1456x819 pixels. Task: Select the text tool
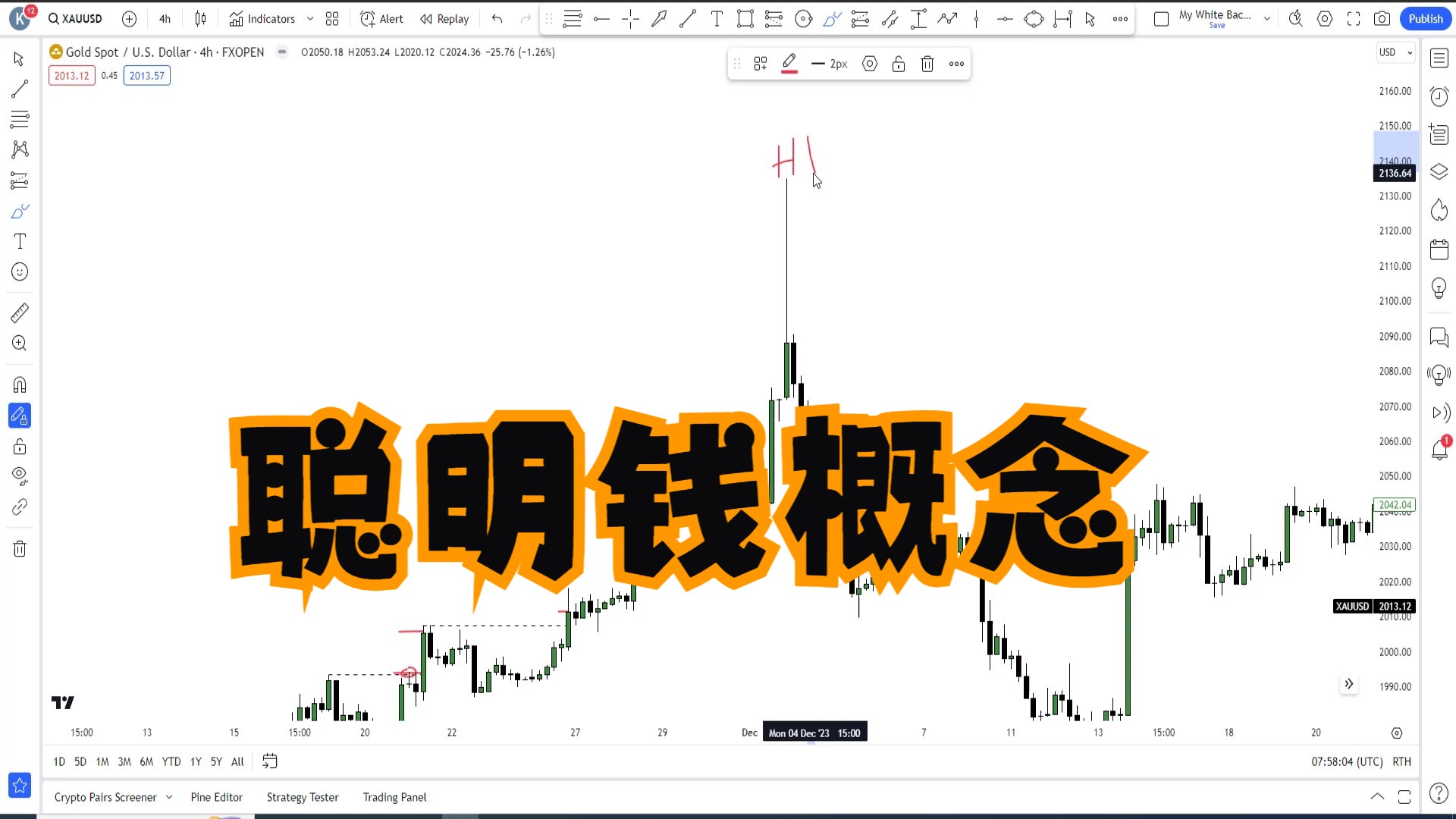click(x=19, y=242)
